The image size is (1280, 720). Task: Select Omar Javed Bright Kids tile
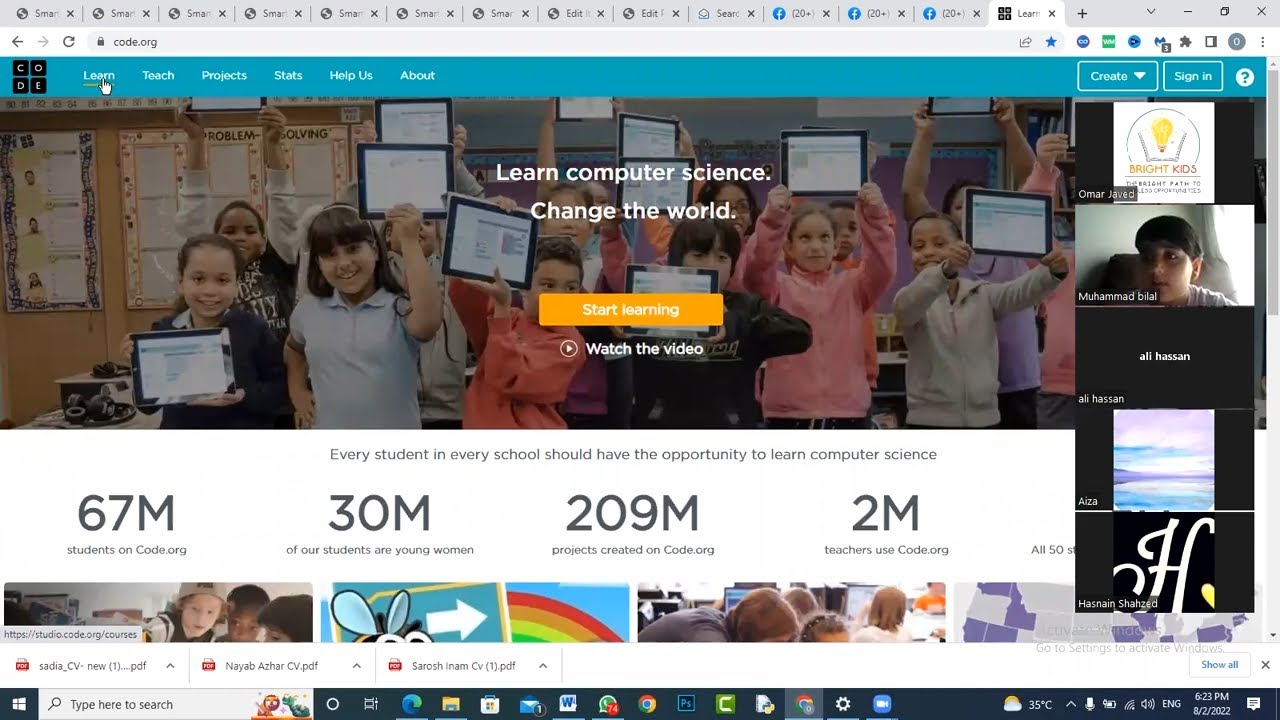pyautogui.click(x=1164, y=153)
